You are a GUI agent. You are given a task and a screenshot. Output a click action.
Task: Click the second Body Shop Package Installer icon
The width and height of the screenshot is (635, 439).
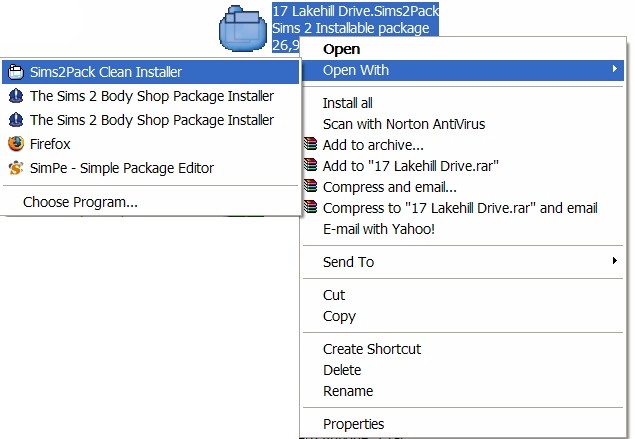16,120
